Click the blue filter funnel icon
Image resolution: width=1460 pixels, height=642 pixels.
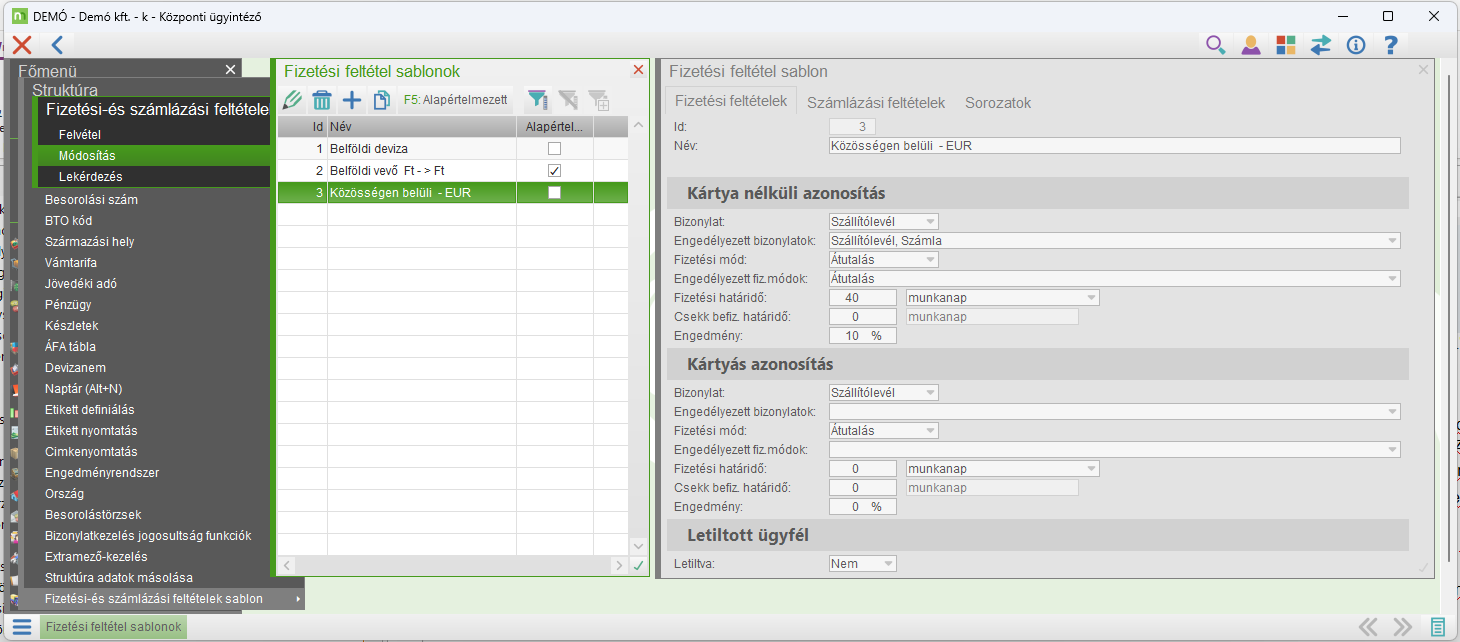(538, 99)
